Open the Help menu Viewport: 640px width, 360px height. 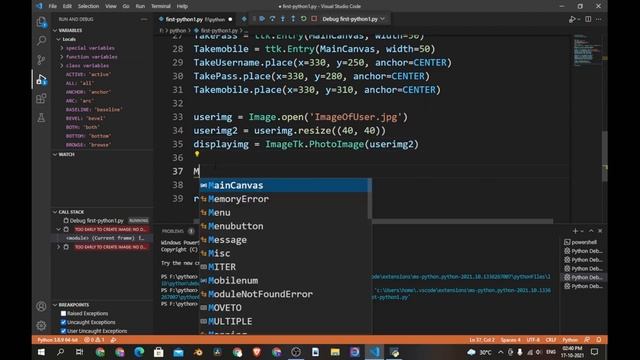(x=182, y=6)
